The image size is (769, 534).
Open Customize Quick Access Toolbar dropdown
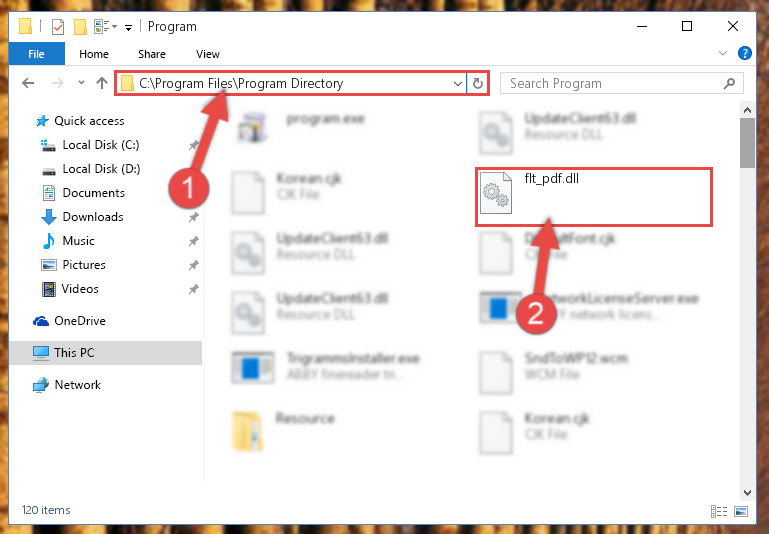(x=128, y=28)
